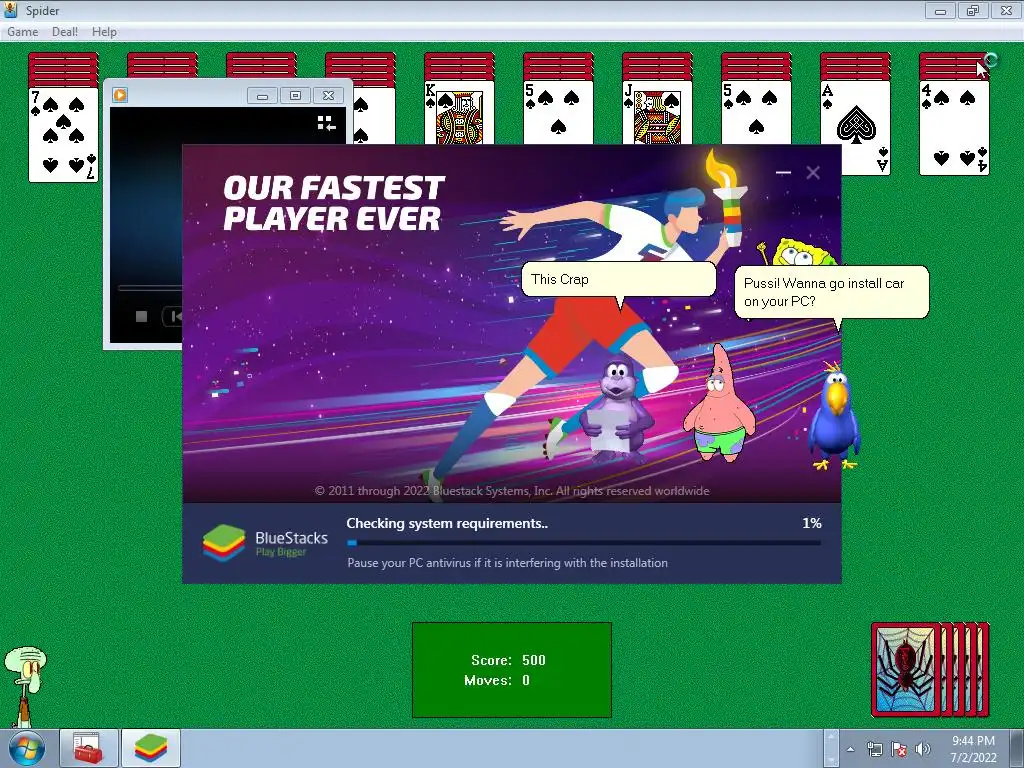This screenshot has width=1024, height=768.
Task: Open the Help menu
Action: (x=104, y=31)
